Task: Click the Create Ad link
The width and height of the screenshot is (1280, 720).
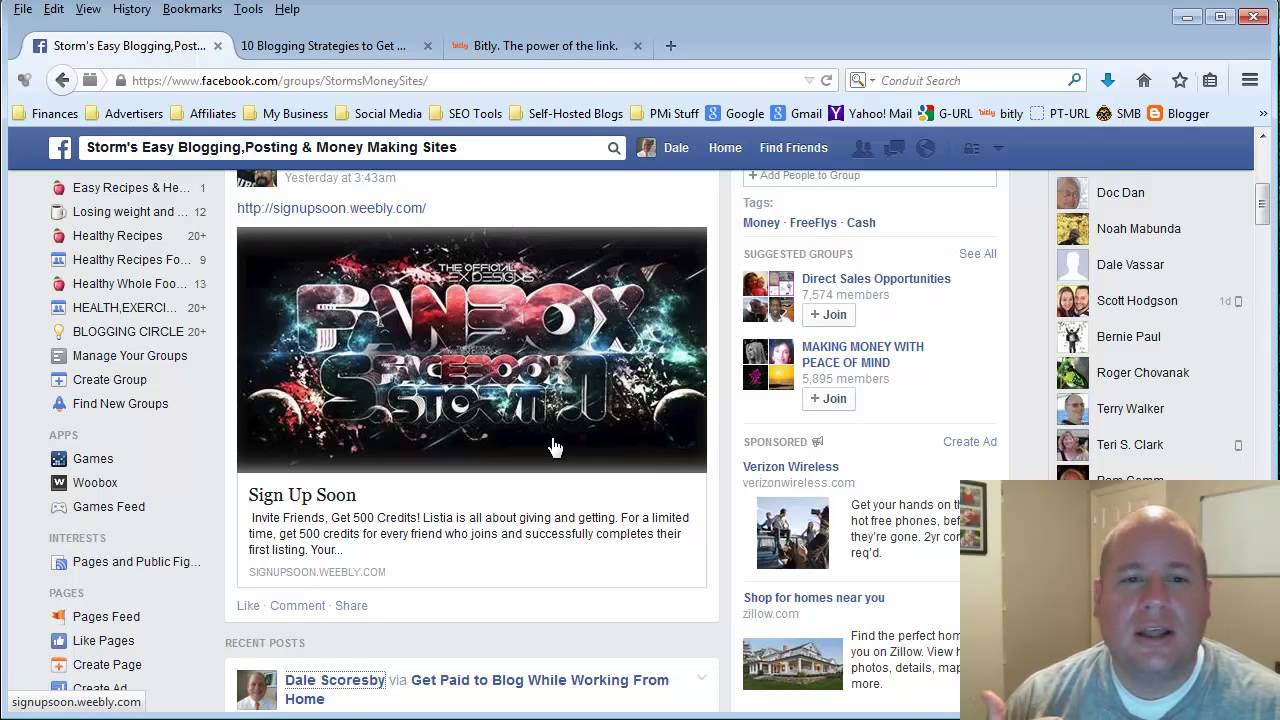Action: click(x=970, y=442)
